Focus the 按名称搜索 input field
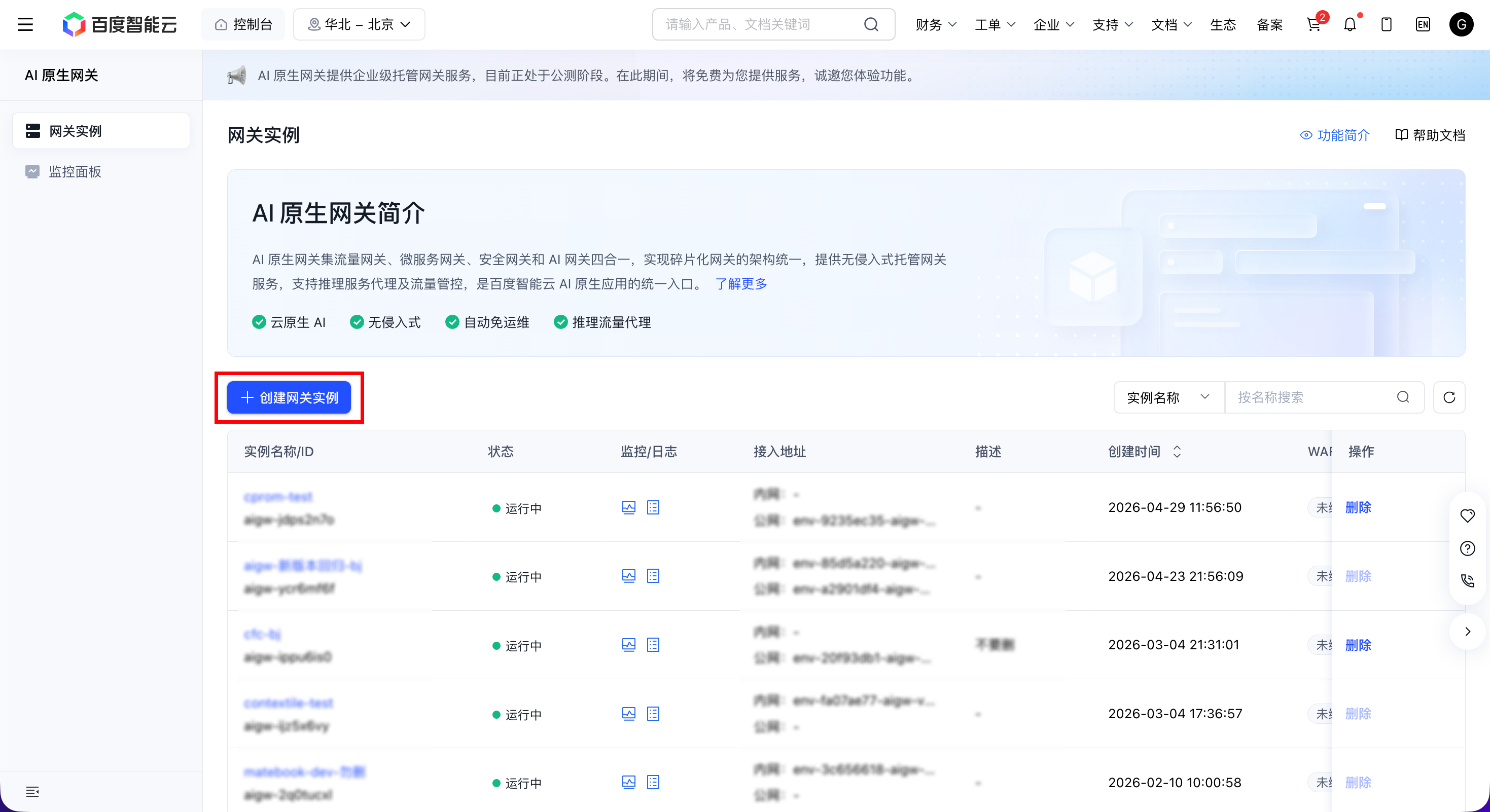The image size is (1490, 812). point(1324,397)
